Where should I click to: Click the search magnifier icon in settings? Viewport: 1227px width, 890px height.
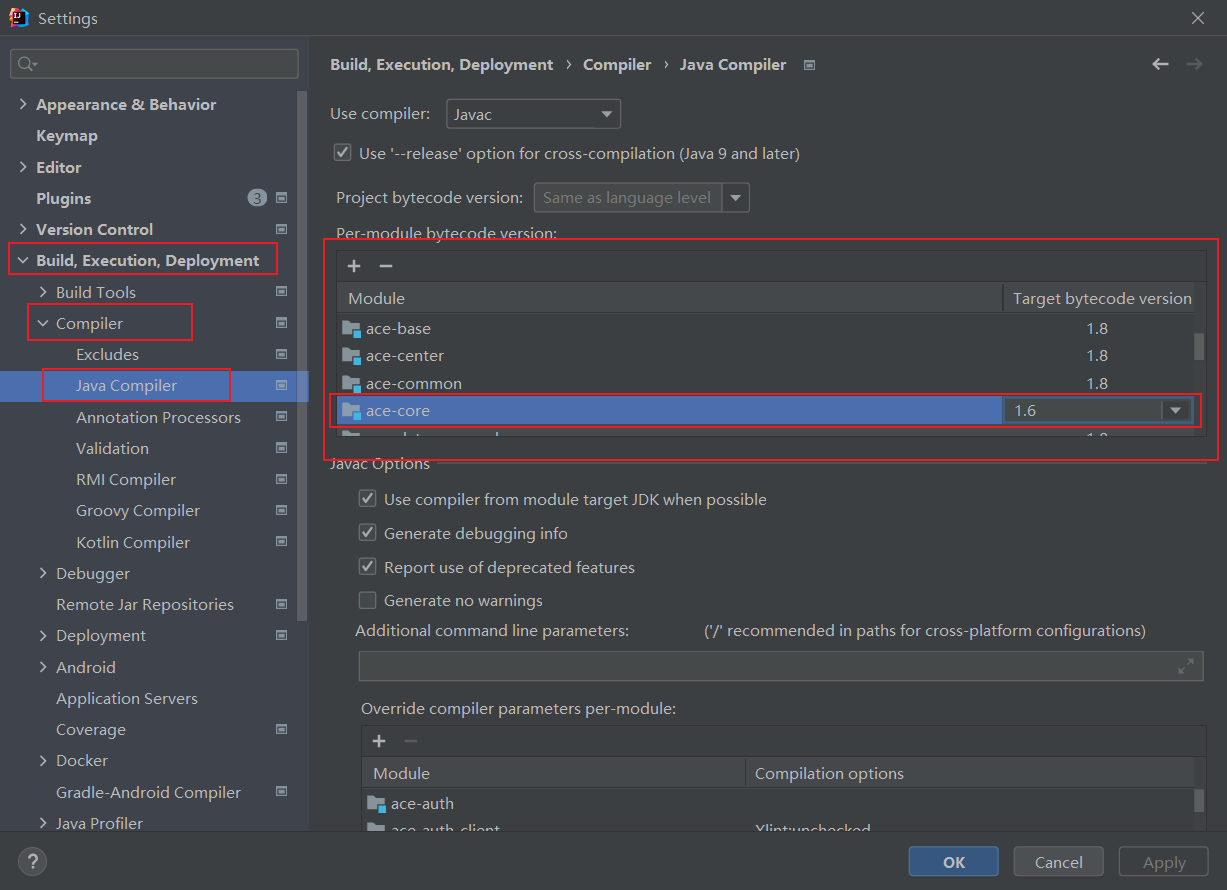click(27, 64)
